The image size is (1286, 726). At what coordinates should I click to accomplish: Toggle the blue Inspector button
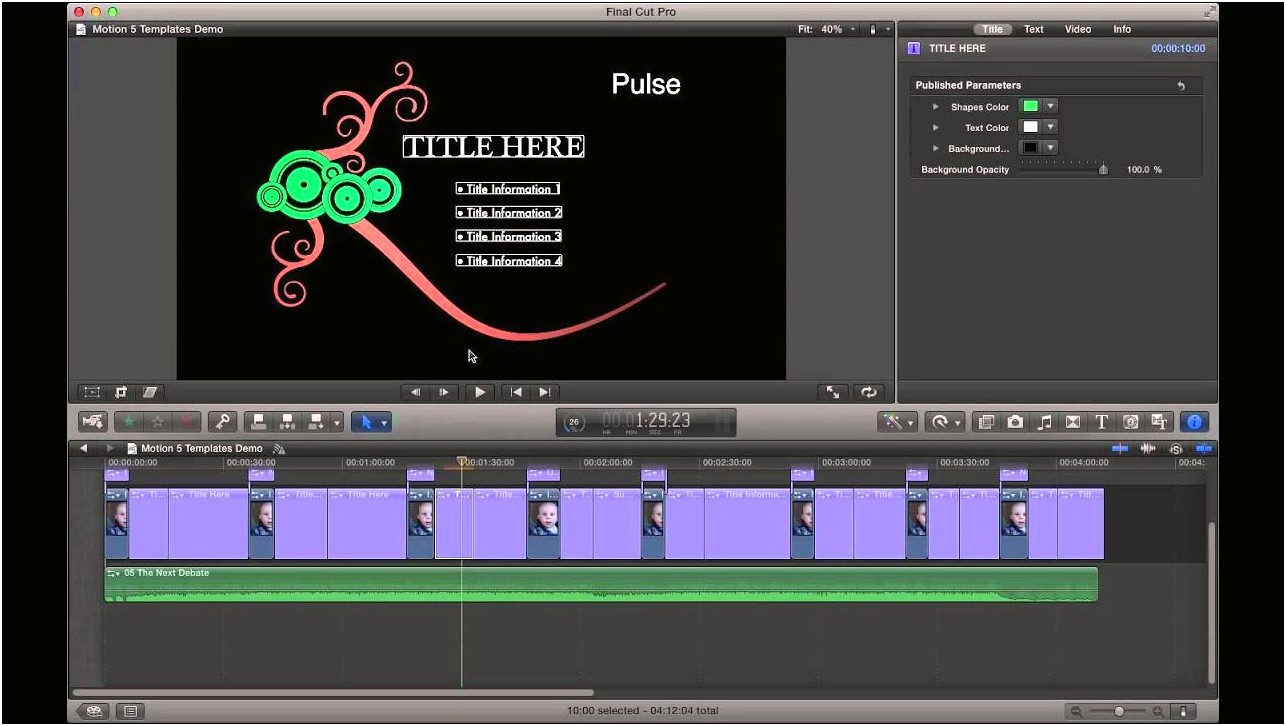point(1193,422)
